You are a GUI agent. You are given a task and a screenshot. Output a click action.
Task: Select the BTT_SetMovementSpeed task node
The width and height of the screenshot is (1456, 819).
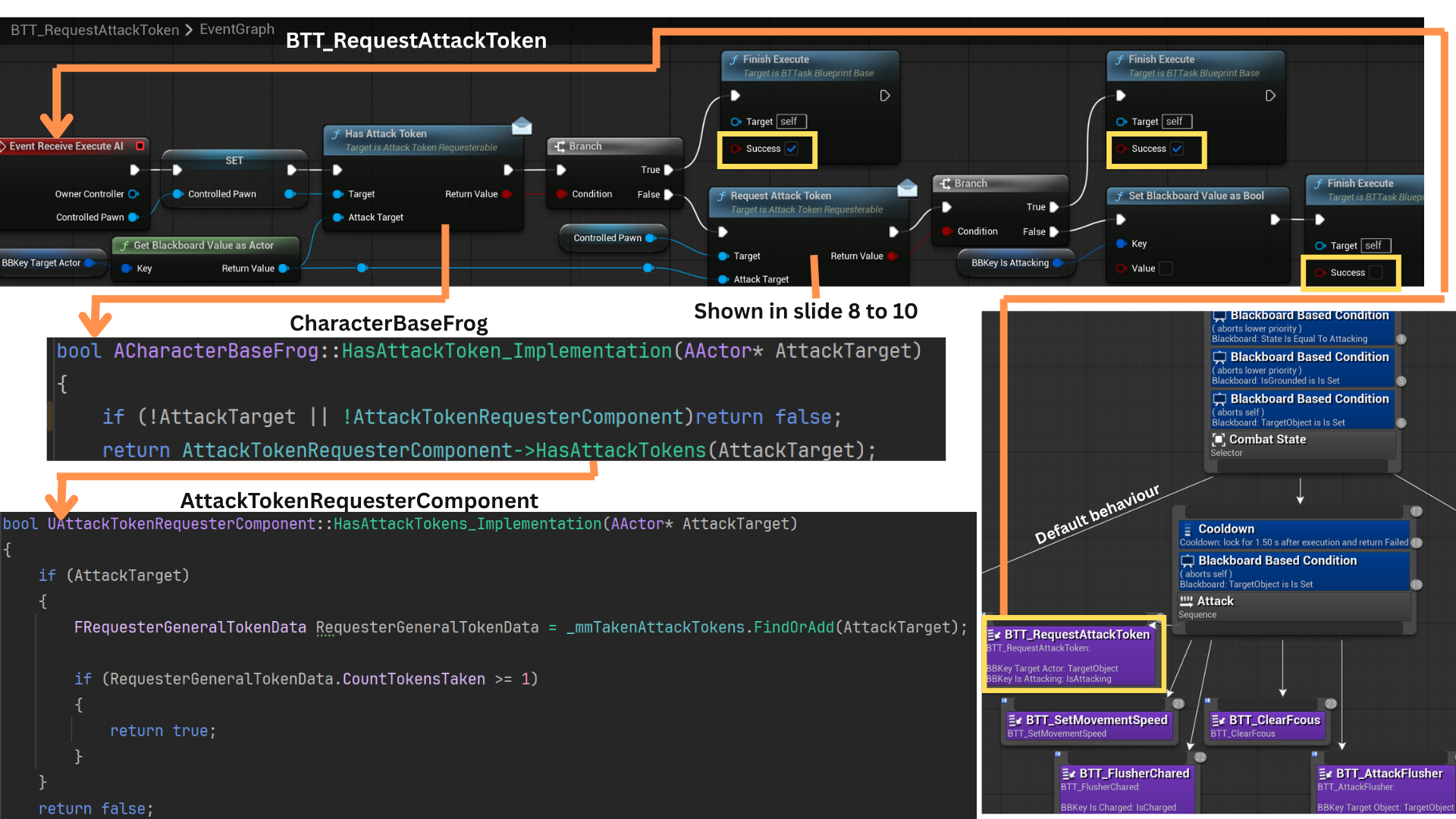pos(1089,725)
